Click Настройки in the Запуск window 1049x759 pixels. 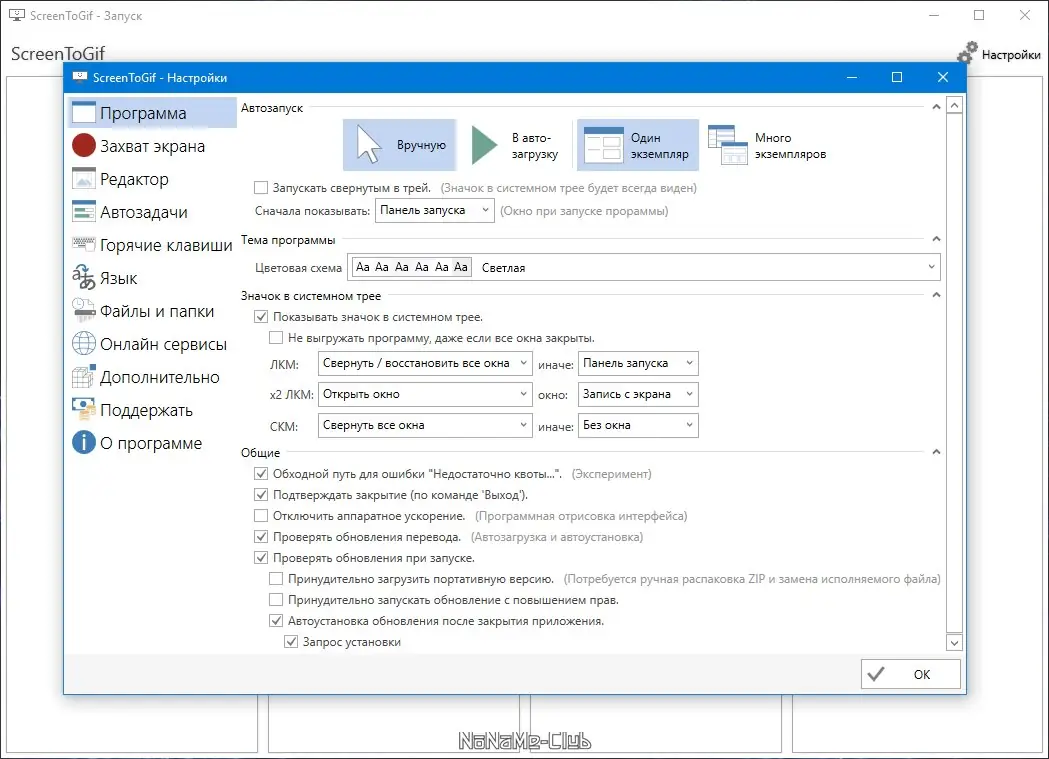click(999, 54)
